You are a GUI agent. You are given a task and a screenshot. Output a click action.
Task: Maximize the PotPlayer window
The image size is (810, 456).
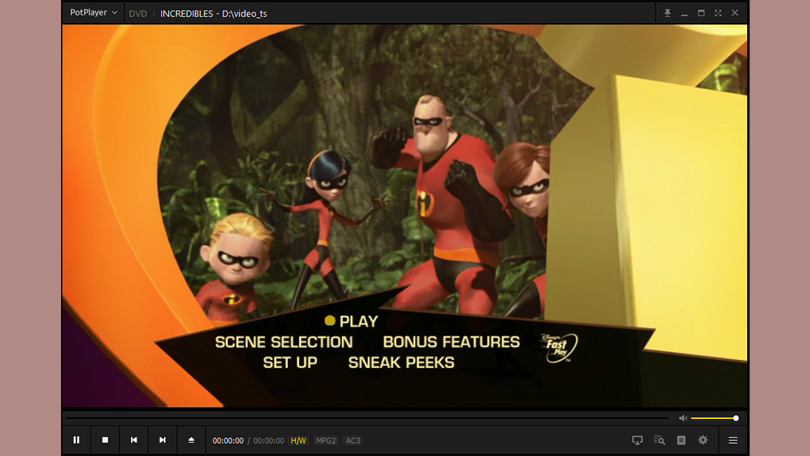point(701,13)
